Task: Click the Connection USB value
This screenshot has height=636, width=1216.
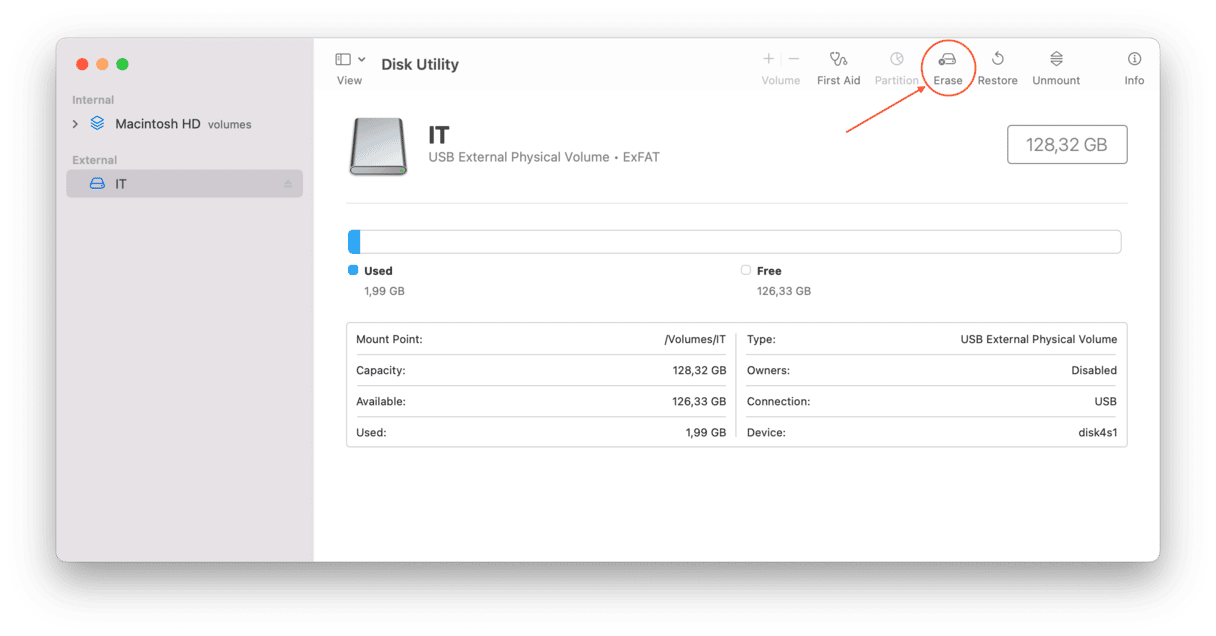Action: click(x=1106, y=401)
